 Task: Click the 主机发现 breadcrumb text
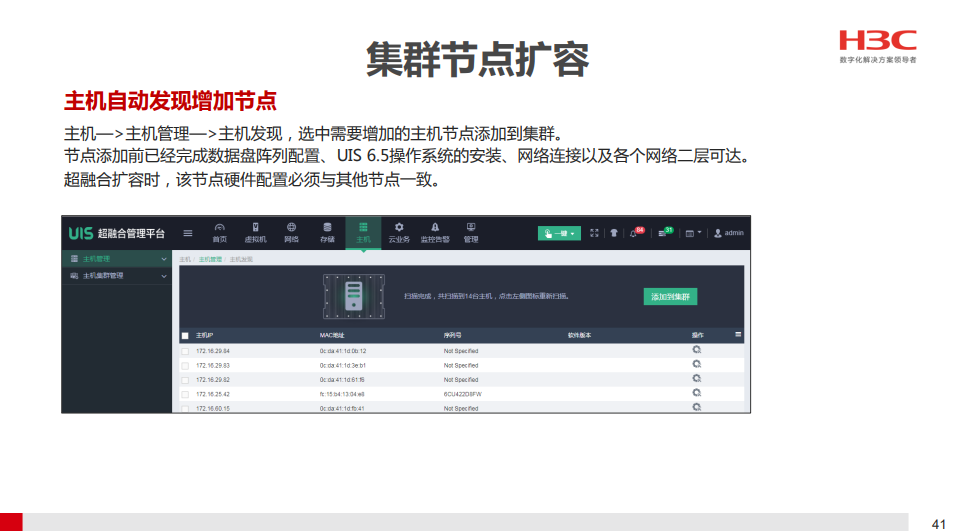241,259
